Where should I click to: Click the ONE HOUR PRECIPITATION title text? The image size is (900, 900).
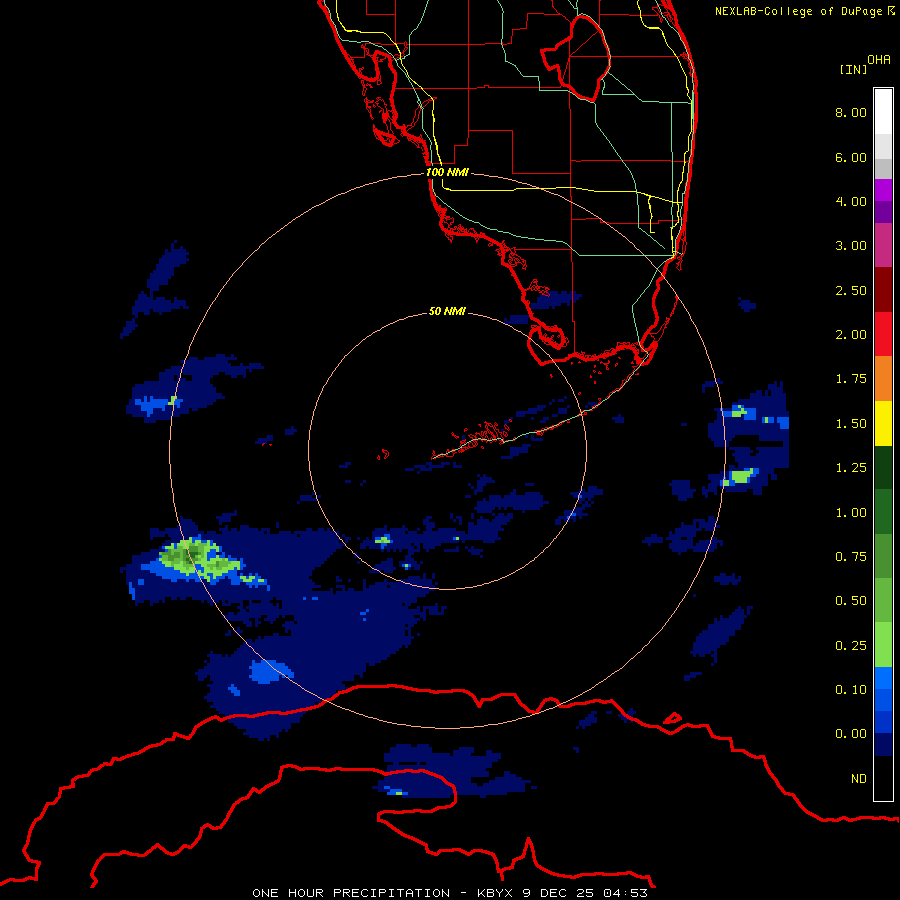351,893
